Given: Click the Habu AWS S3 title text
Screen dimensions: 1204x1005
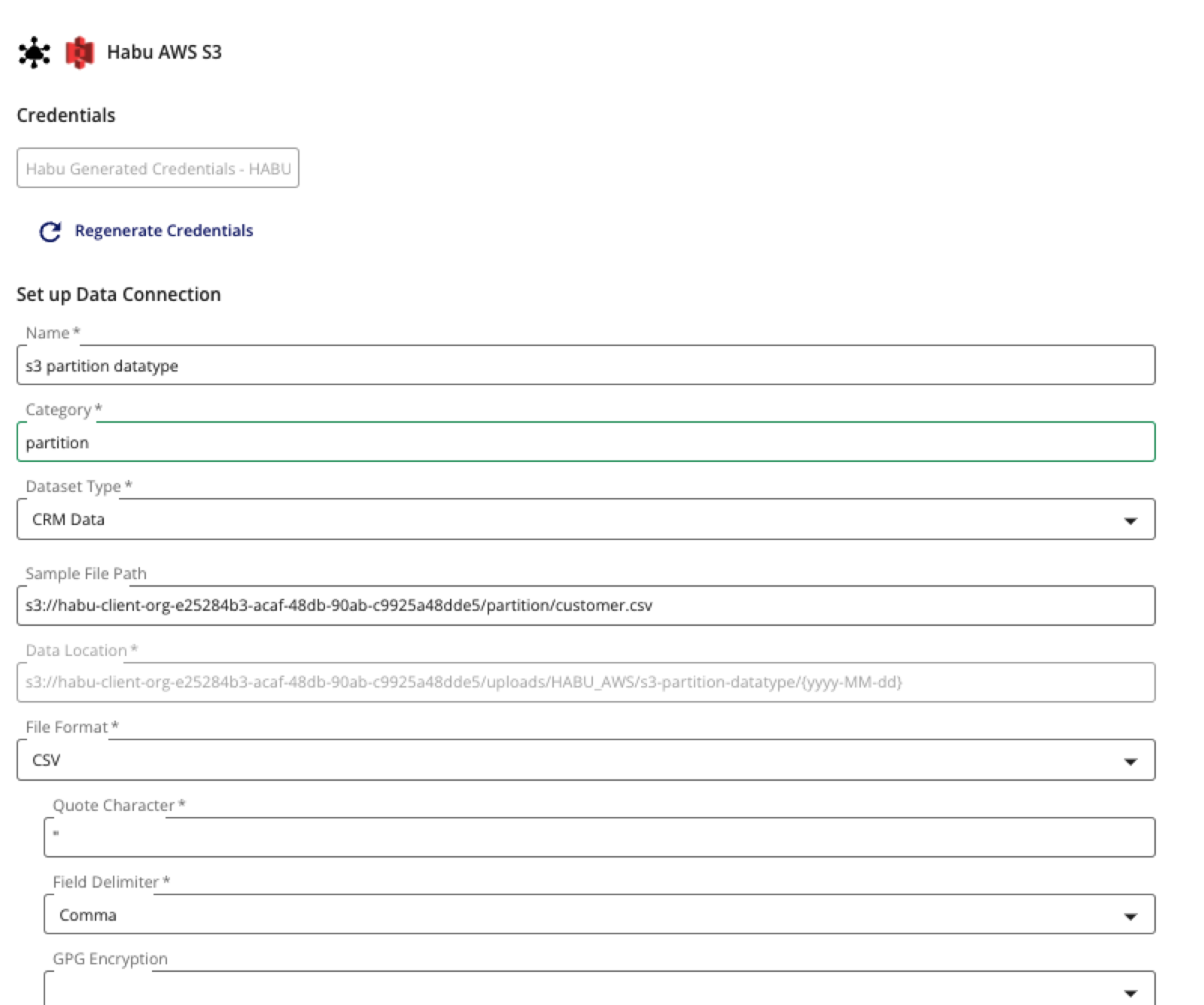Looking at the screenshot, I should click(x=164, y=52).
